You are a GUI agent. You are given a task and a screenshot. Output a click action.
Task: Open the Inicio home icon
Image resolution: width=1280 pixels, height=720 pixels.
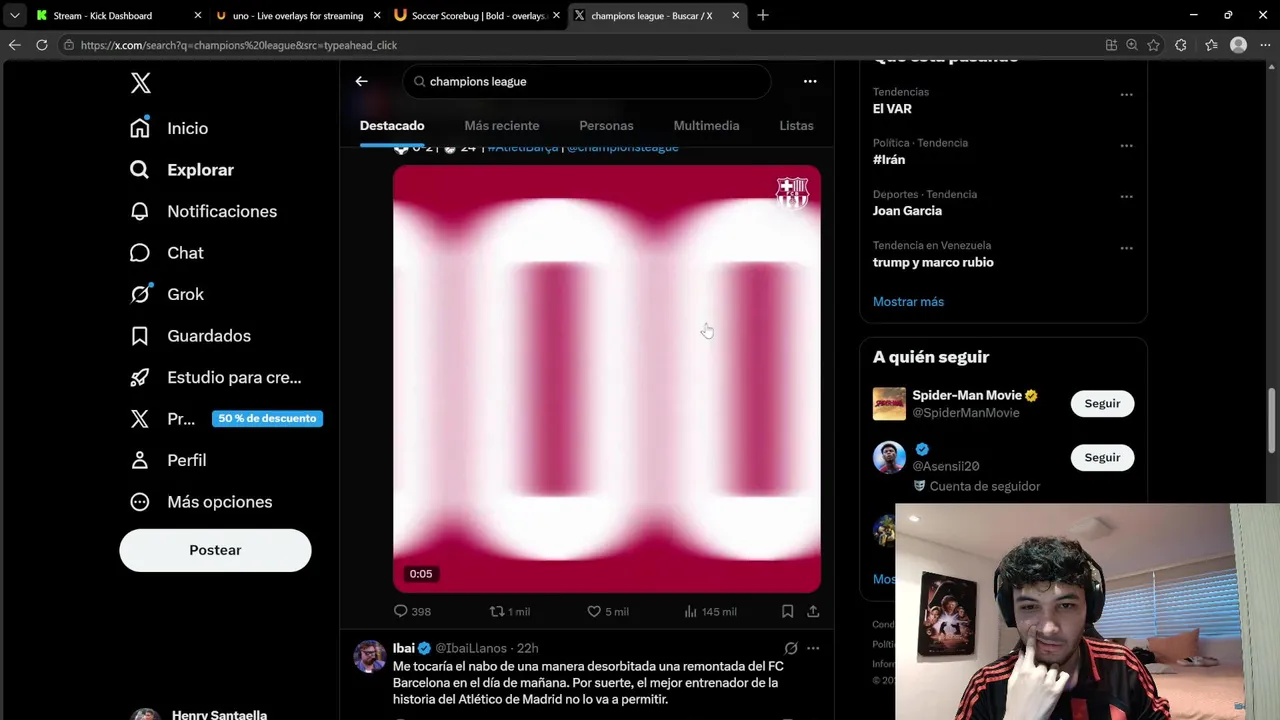click(140, 128)
